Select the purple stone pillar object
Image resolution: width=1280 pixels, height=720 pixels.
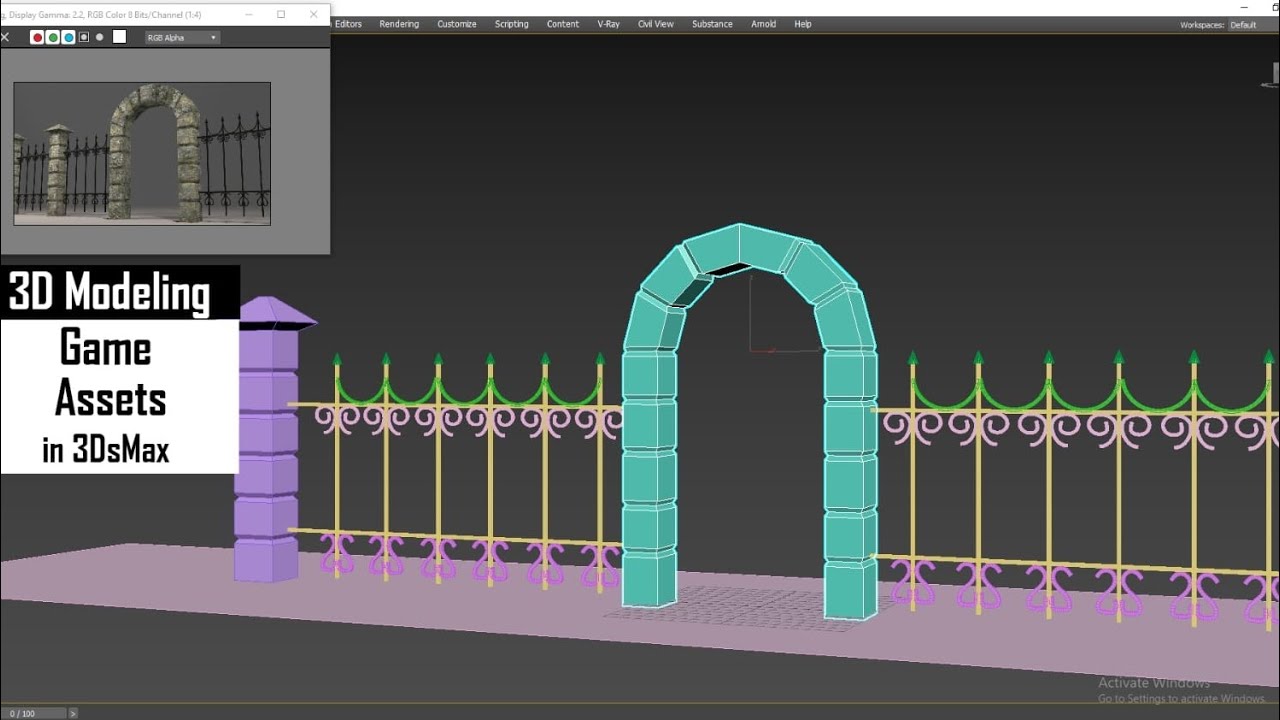[x=267, y=440]
